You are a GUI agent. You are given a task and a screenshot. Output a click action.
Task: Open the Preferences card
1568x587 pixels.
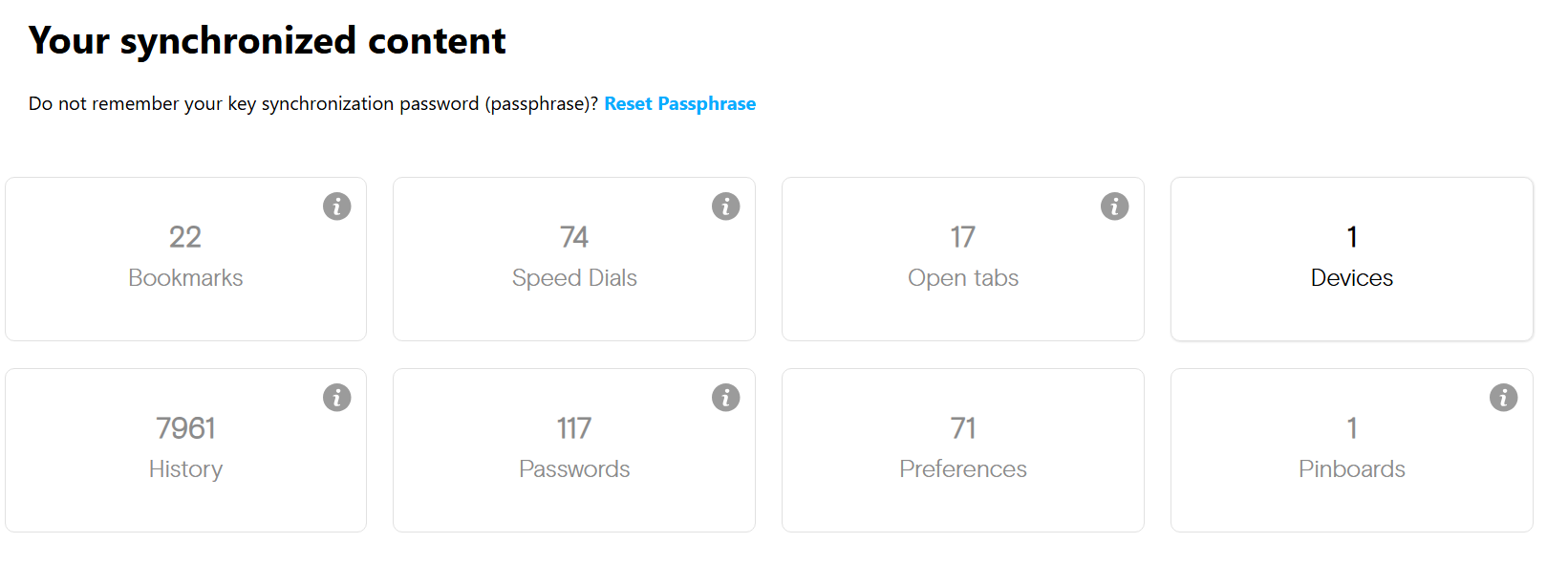tap(962, 450)
